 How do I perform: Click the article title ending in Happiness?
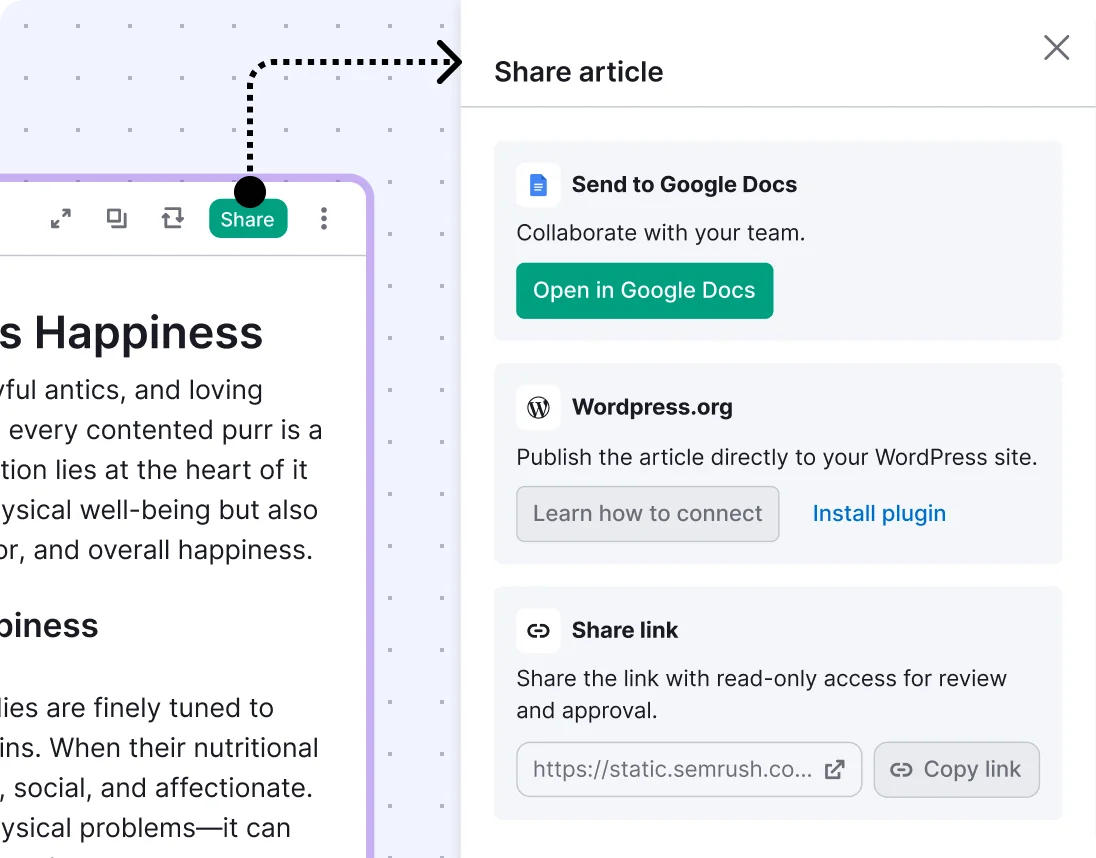tap(131, 333)
